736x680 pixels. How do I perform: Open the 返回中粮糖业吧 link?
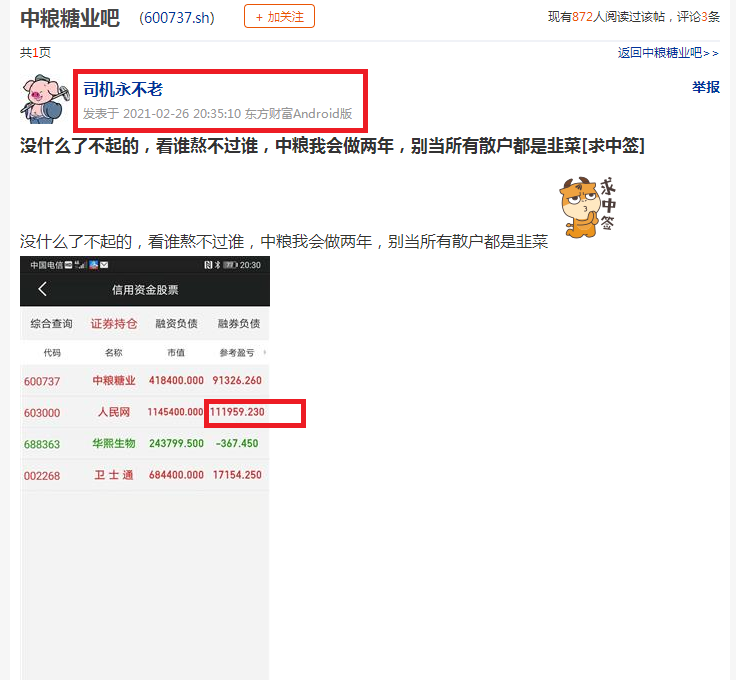668,53
